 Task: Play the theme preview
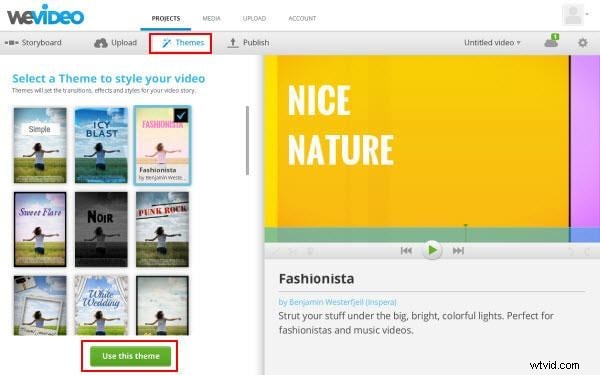[x=432, y=250]
